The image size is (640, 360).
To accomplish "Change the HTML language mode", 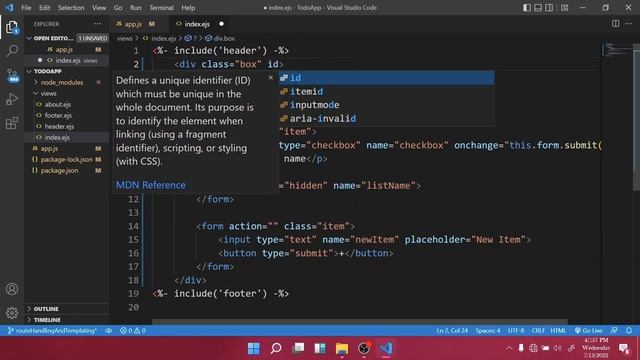I will [x=558, y=331].
